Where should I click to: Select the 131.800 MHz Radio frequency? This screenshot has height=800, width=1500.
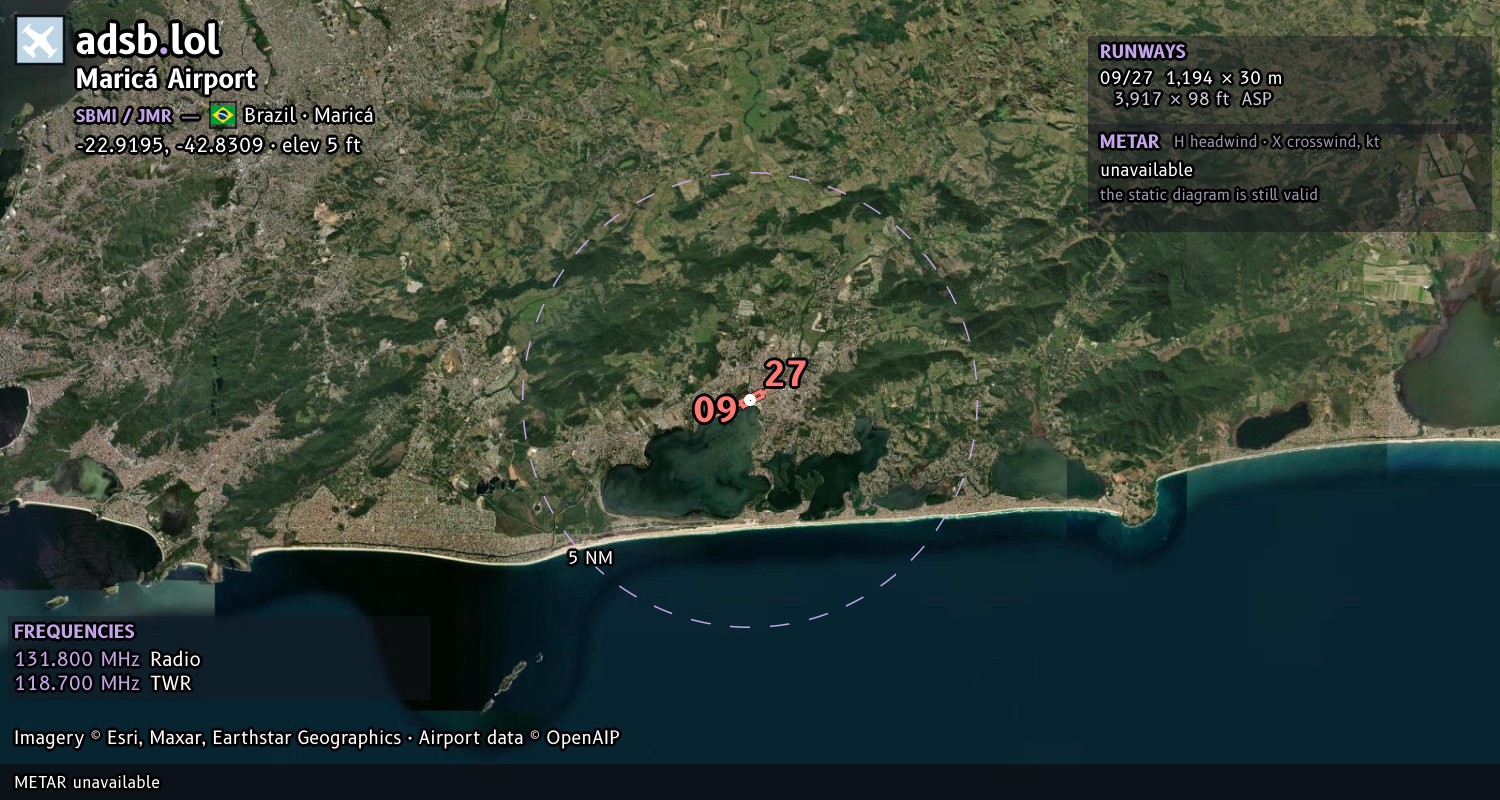[x=107, y=659]
